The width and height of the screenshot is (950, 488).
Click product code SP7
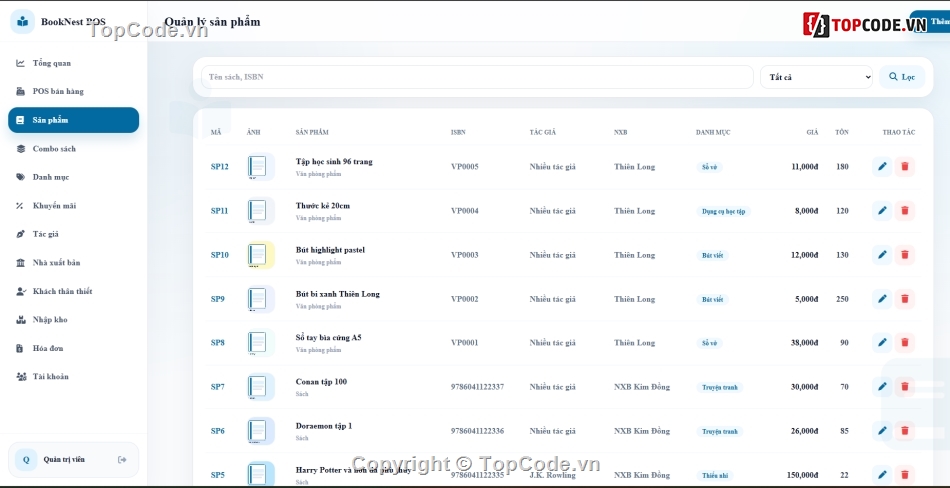click(x=218, y=387)
